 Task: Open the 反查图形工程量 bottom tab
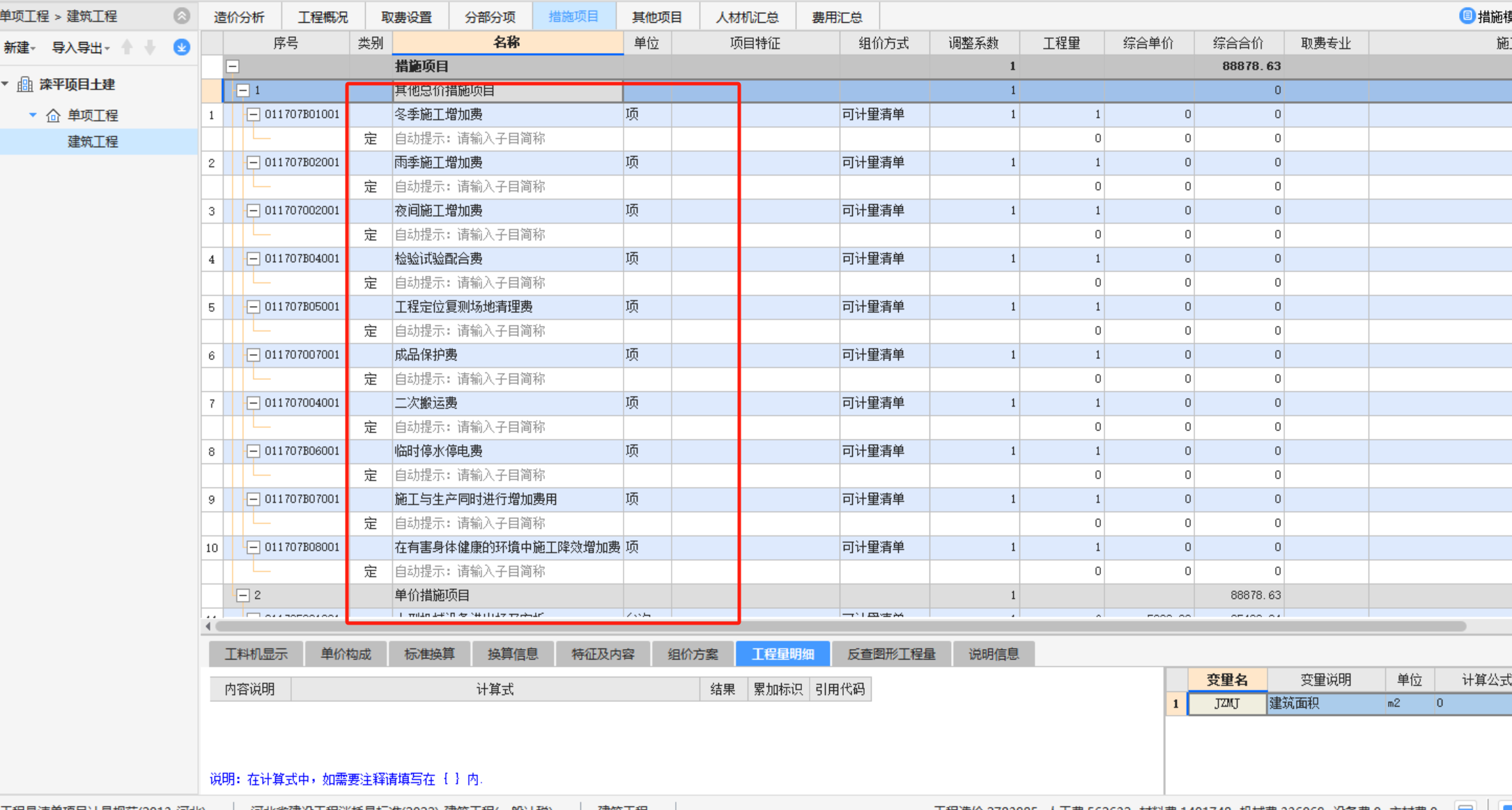891,654
